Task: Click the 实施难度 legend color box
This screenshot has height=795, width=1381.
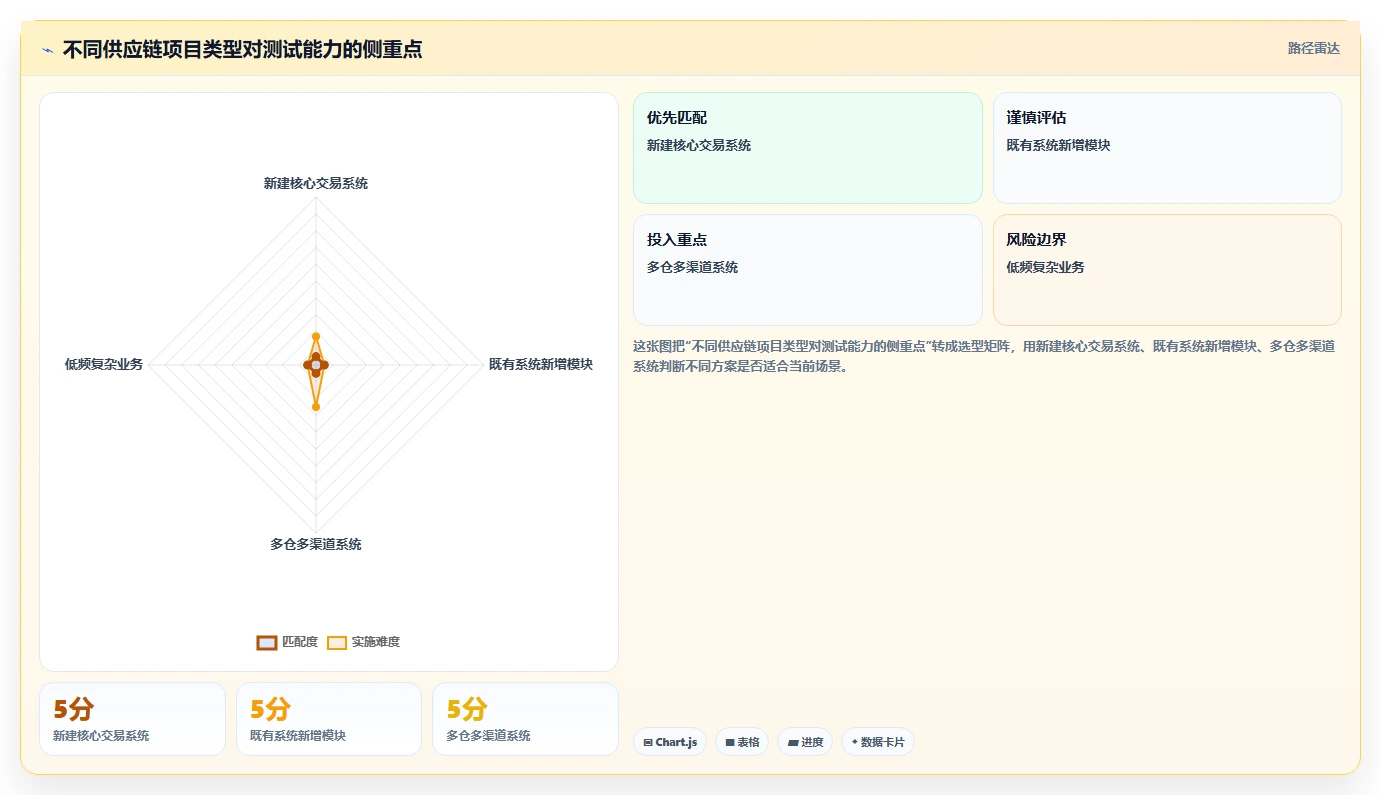Action: [x=337, y=643]
